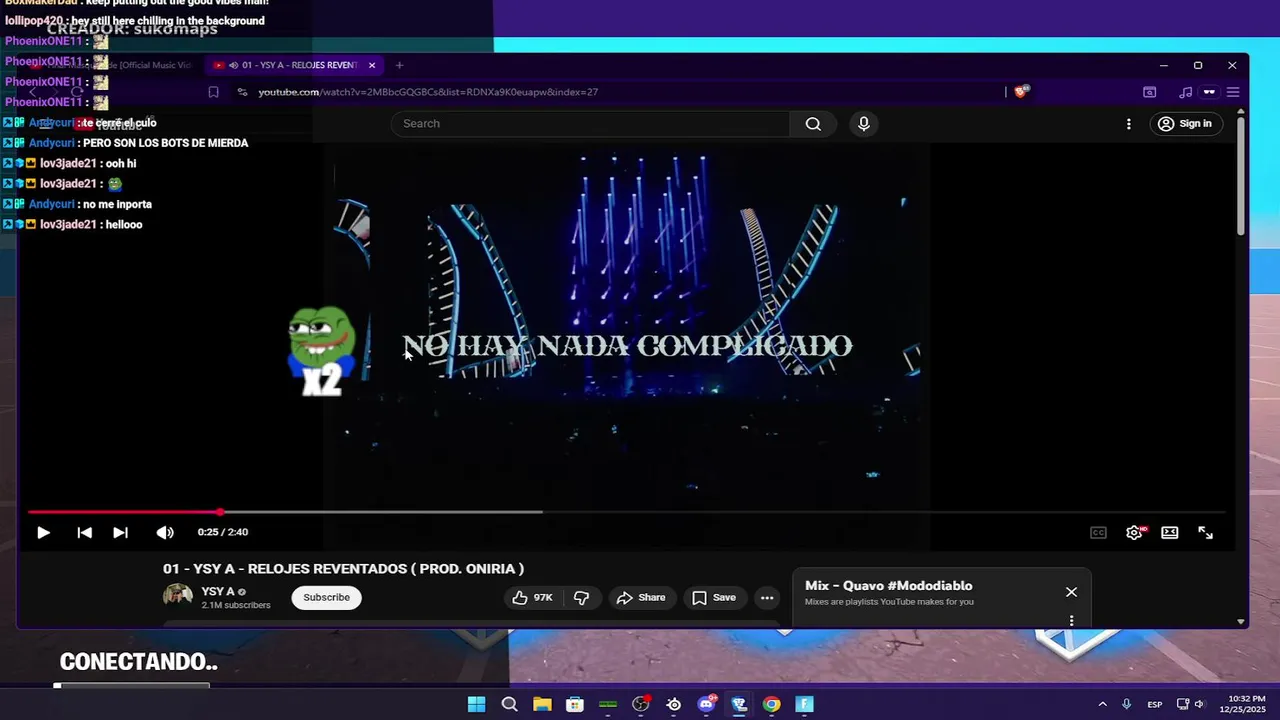Open the YSY A channel avatar
1280x720 pixels.
[178, 597]
